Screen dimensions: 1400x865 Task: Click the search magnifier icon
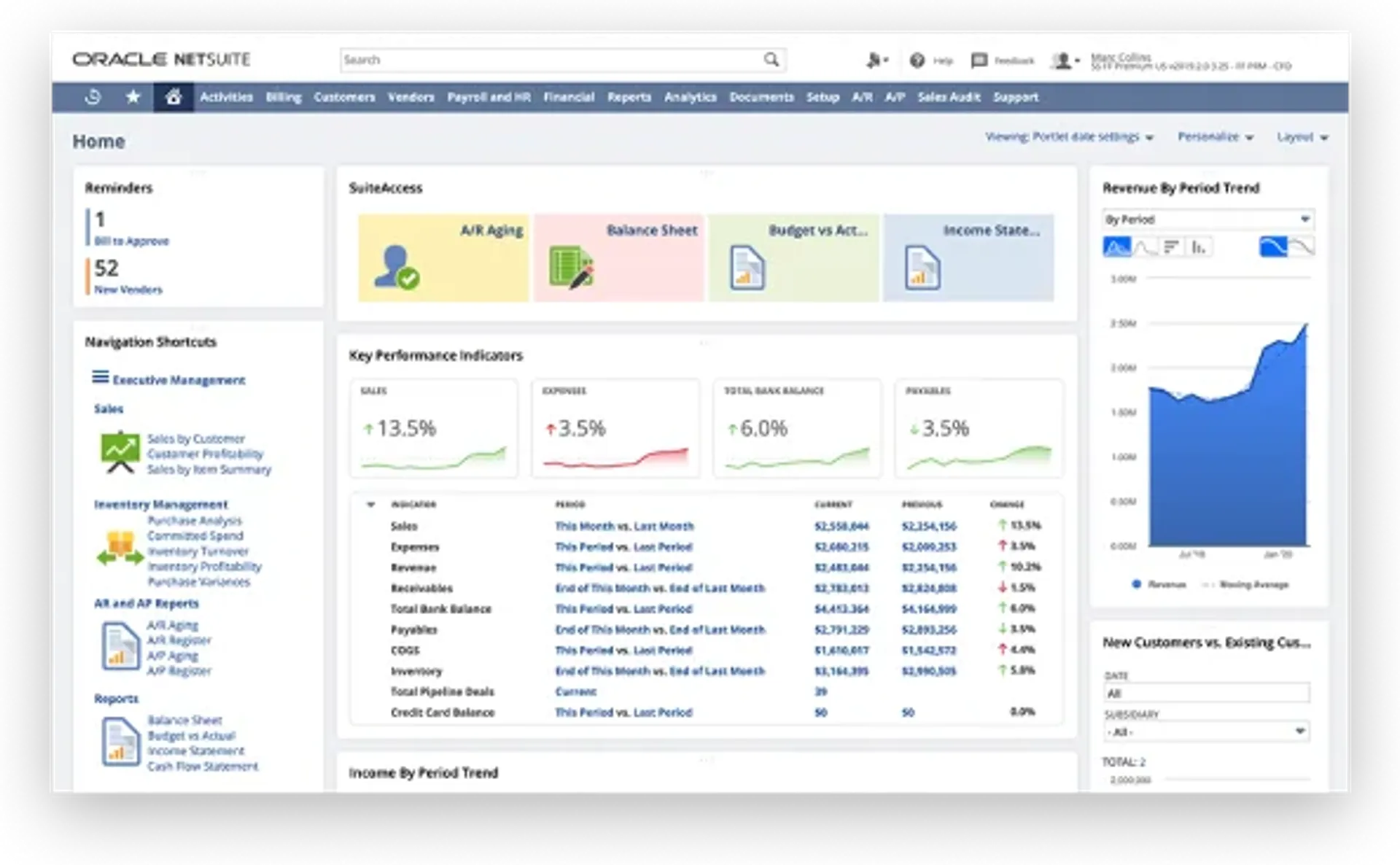click(771, 60)
